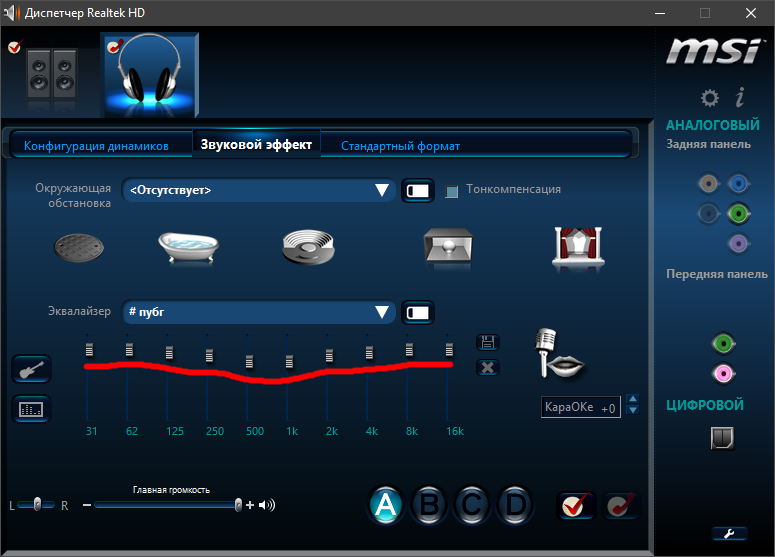Click the digital optical output icon
Viewport: 775px width, 557px height.
click(x=722, y=438)
